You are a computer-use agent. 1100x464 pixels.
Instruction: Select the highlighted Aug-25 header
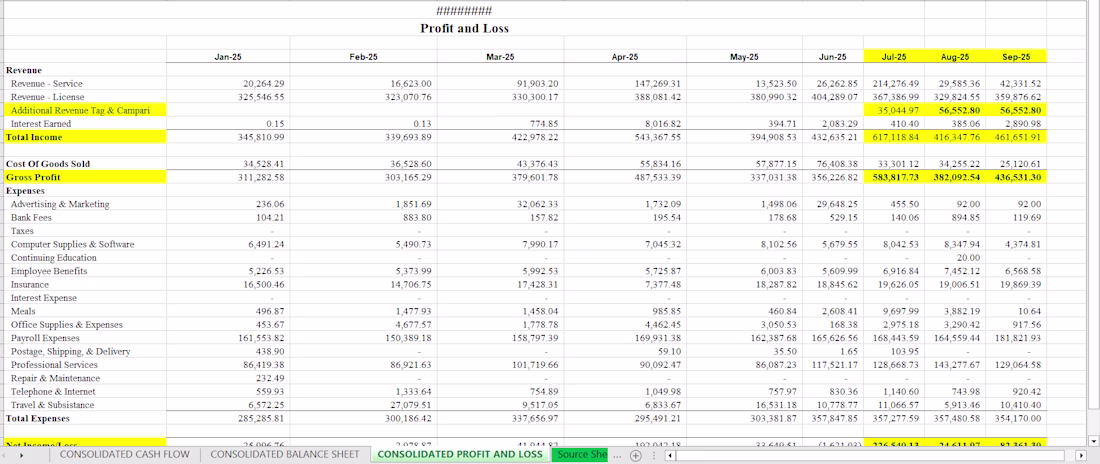955,57
